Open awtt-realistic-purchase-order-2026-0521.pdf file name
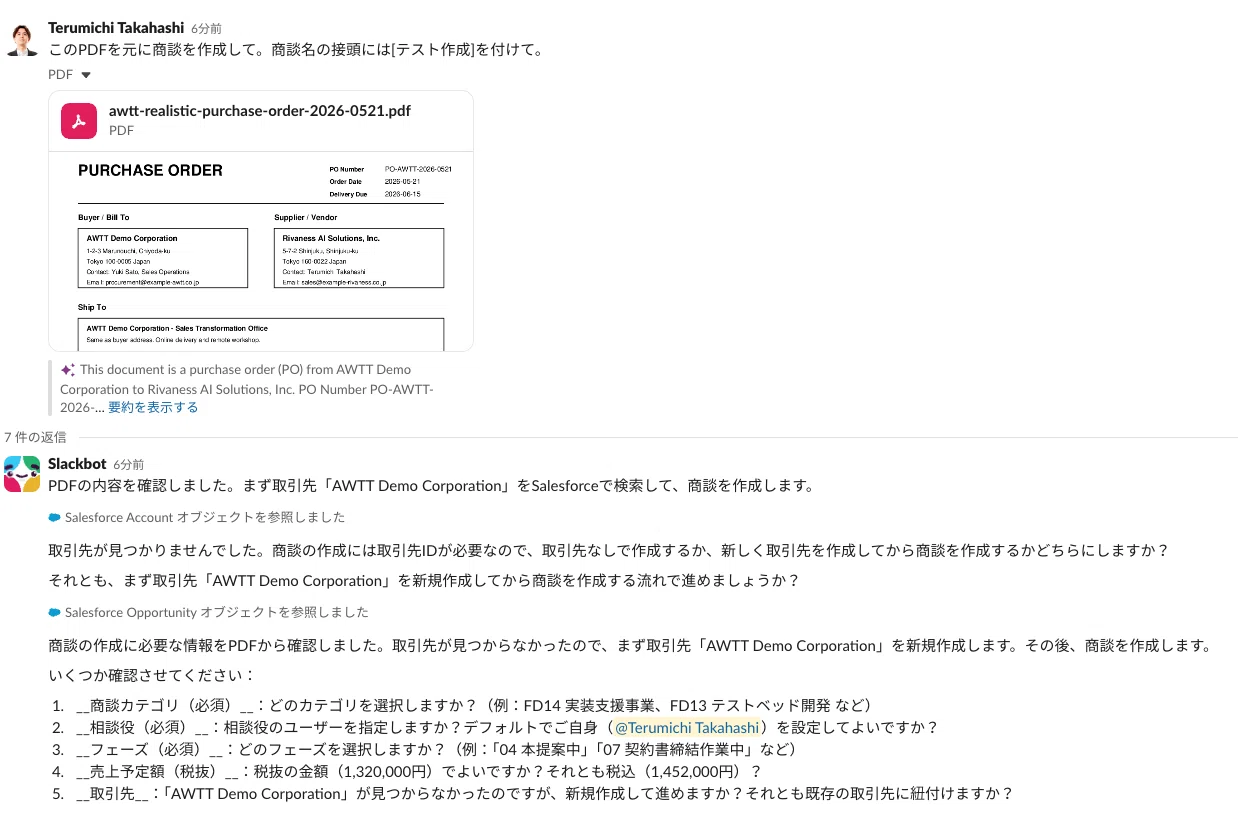The width and height of the screenshot is (1238, 823). click(259, 111)
